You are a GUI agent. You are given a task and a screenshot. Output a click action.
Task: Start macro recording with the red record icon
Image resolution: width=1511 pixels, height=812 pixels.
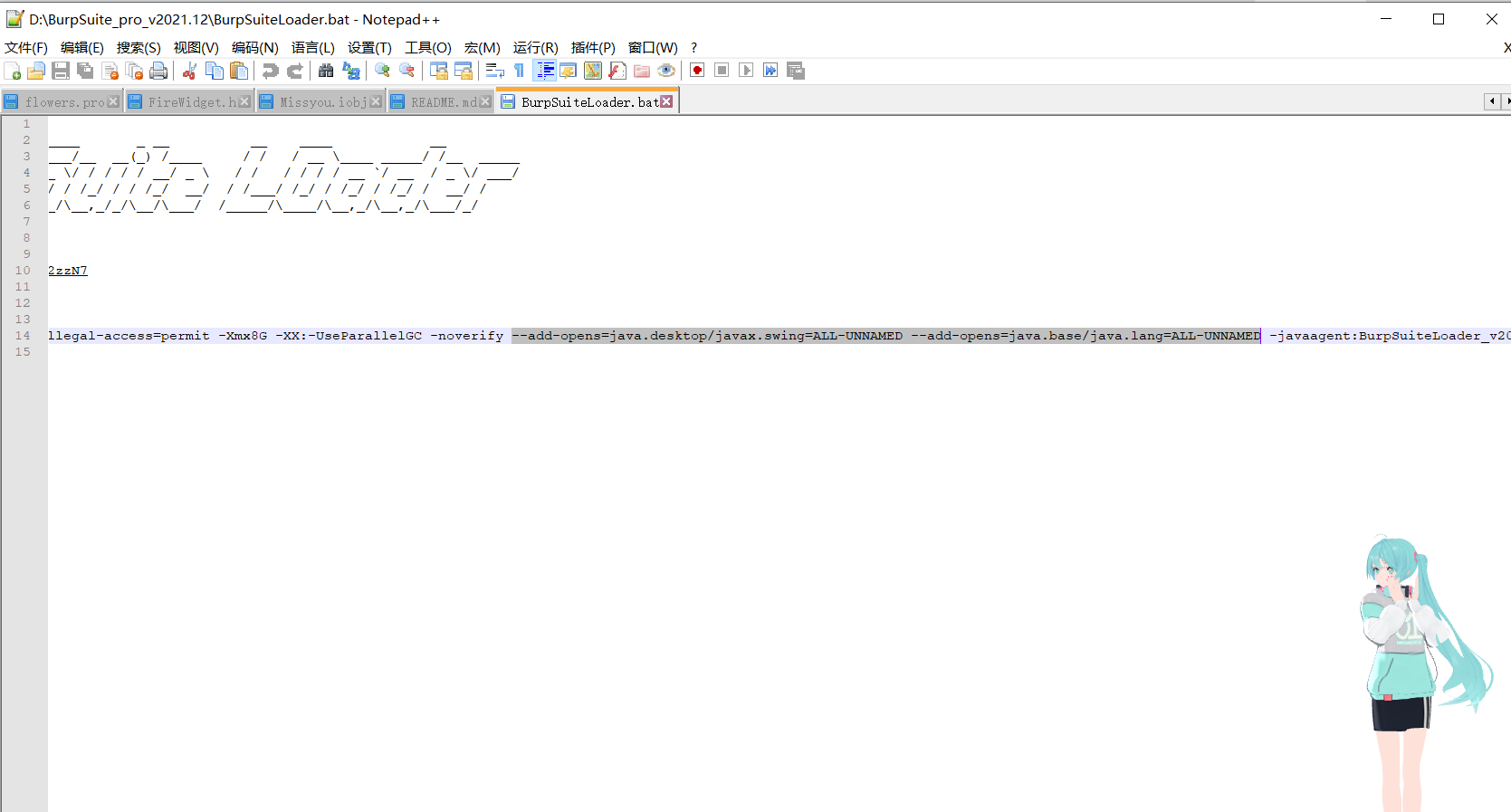697,71
